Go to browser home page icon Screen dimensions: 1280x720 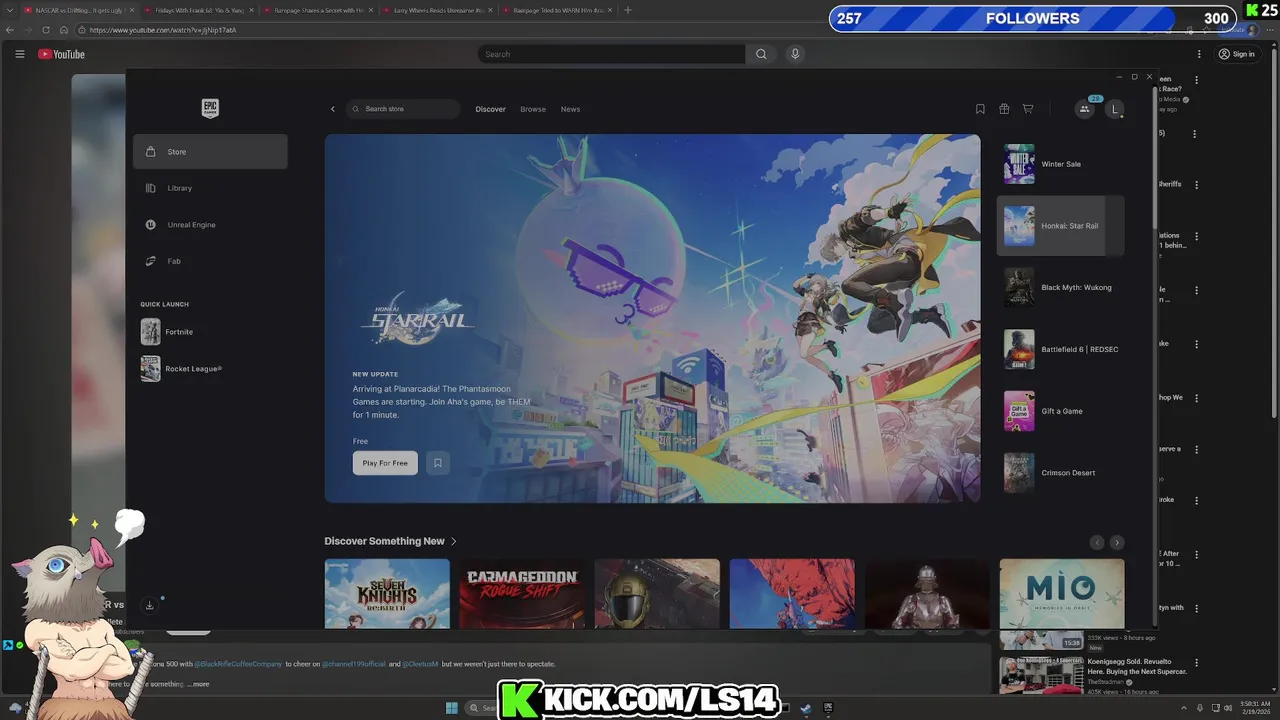(x=63, y=30)
